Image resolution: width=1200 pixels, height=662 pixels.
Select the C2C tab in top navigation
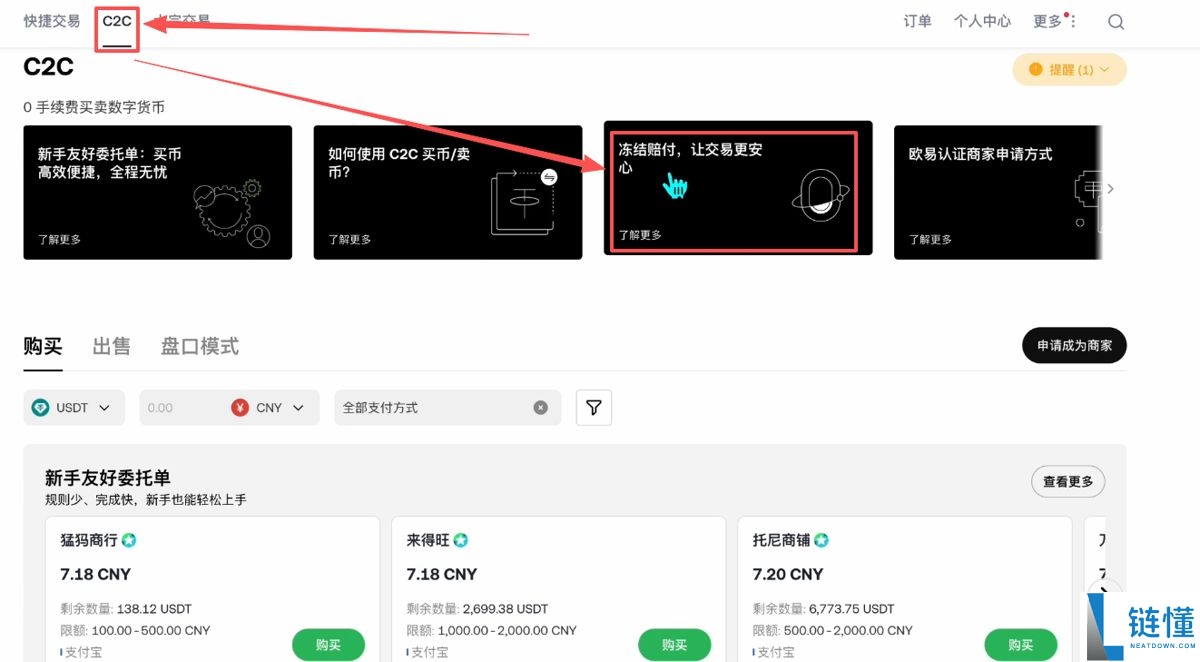(116, 21)
